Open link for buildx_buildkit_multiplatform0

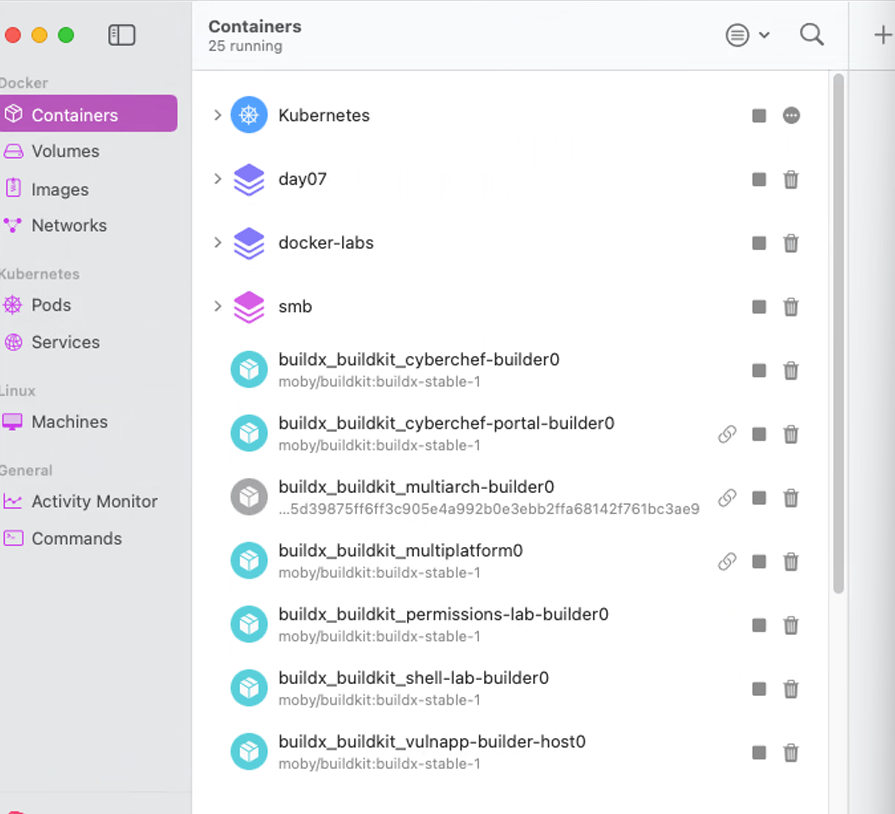point(727,562)
